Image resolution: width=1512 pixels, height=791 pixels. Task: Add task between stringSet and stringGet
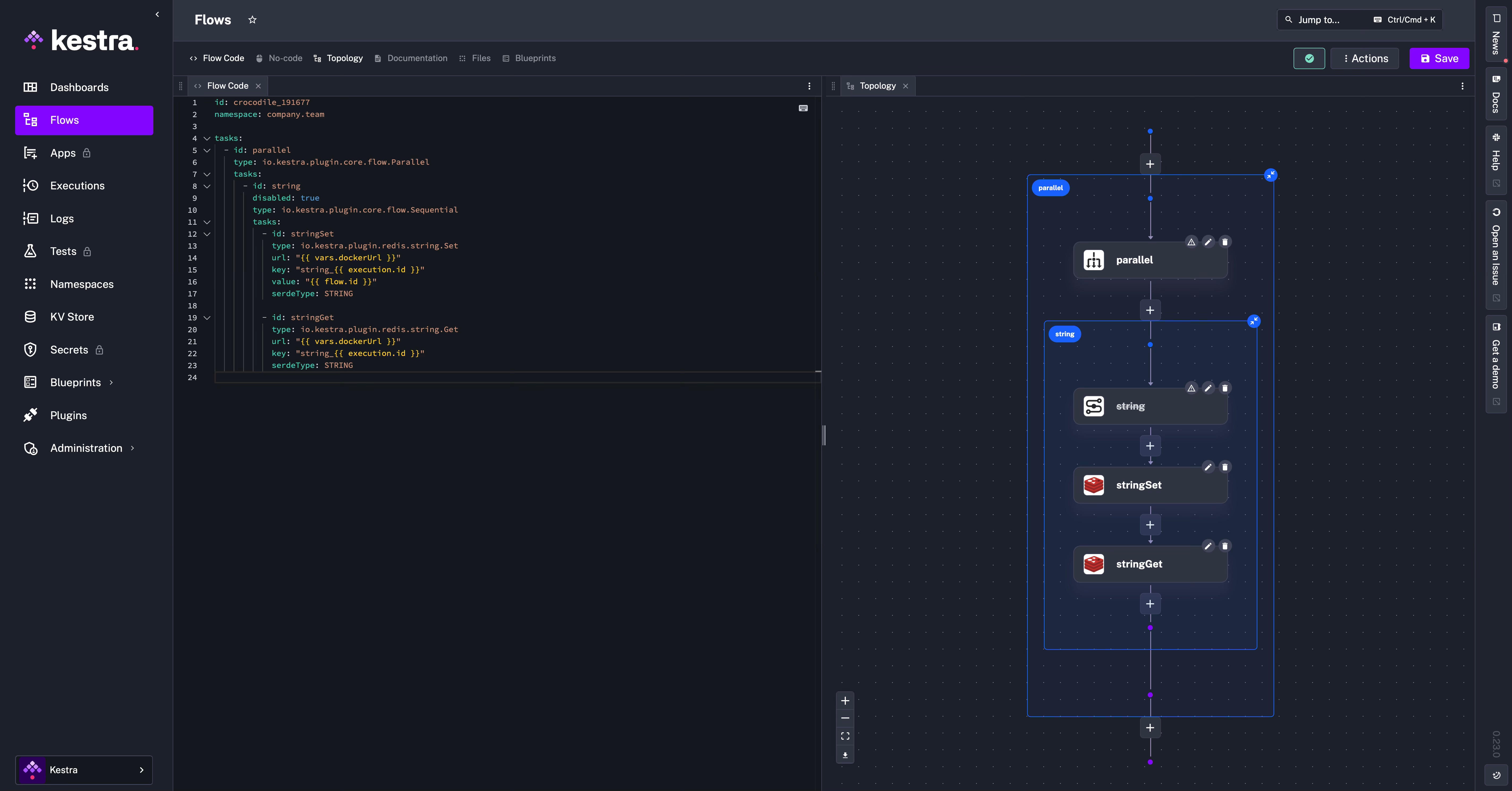click(x=1150, y=525)
